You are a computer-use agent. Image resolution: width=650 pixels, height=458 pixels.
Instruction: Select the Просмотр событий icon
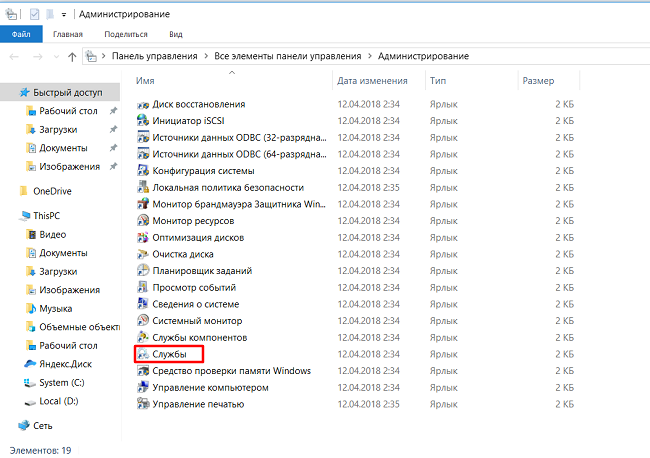pyautogui.click(x=142, y=287)
